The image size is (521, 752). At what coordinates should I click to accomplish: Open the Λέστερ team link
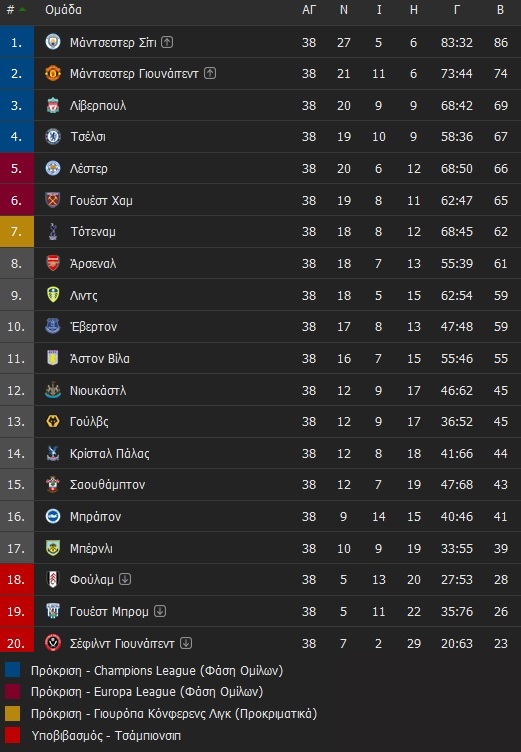[x=89, y=168]
